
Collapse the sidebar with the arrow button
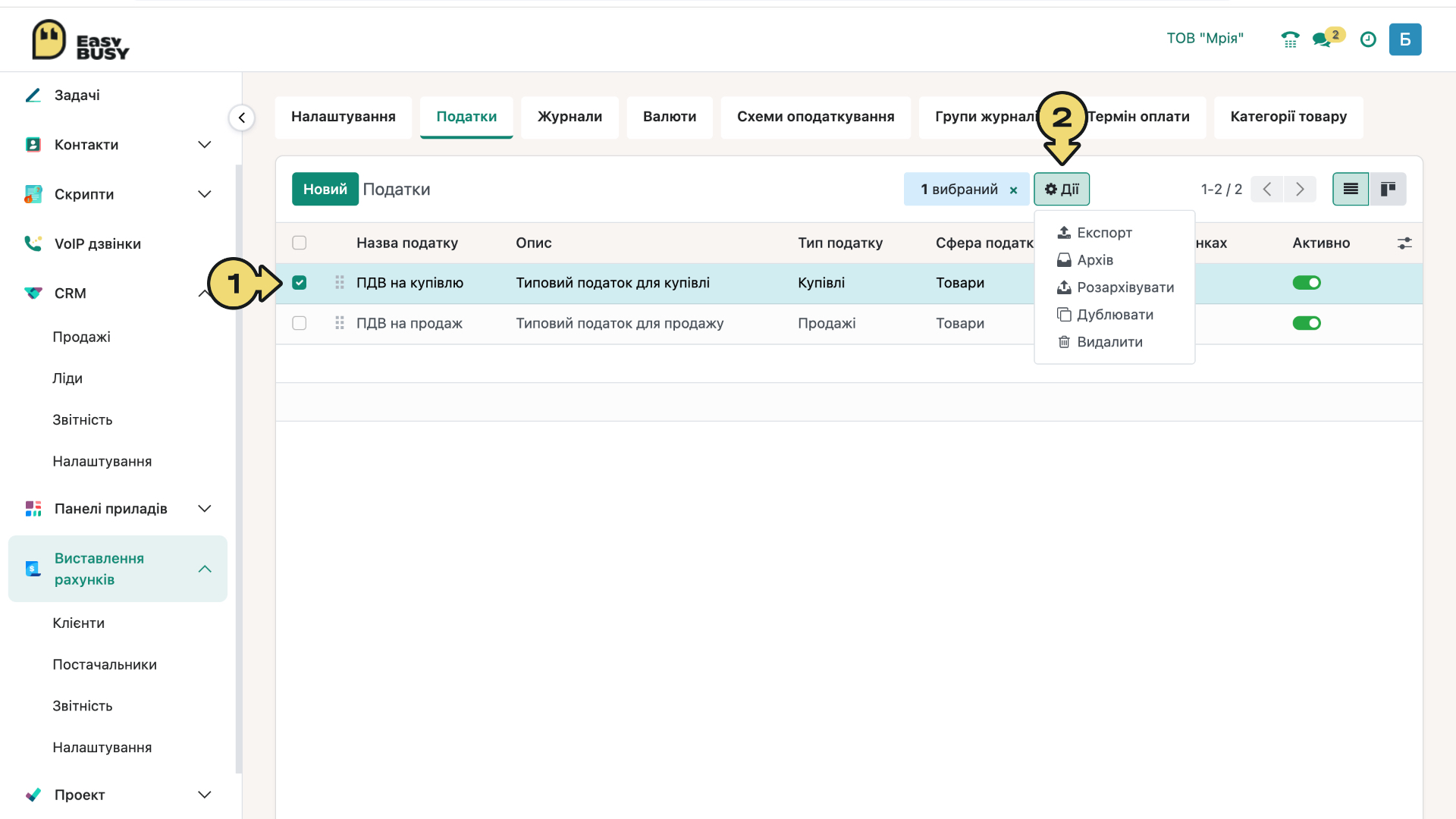pyautogui.click(x=241, y=118)
